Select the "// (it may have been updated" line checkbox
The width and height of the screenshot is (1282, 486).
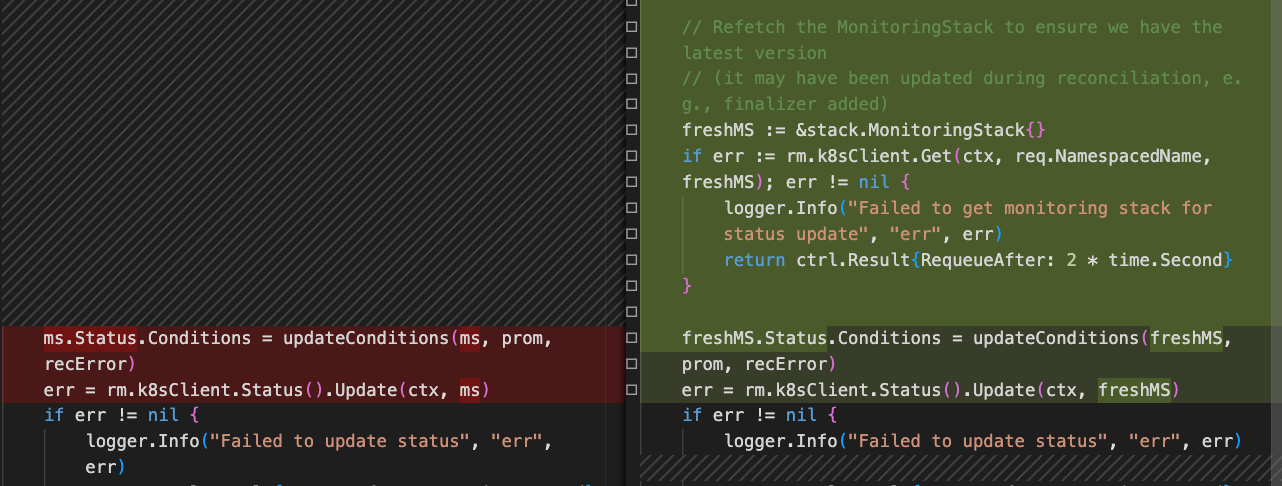(631, 79)
